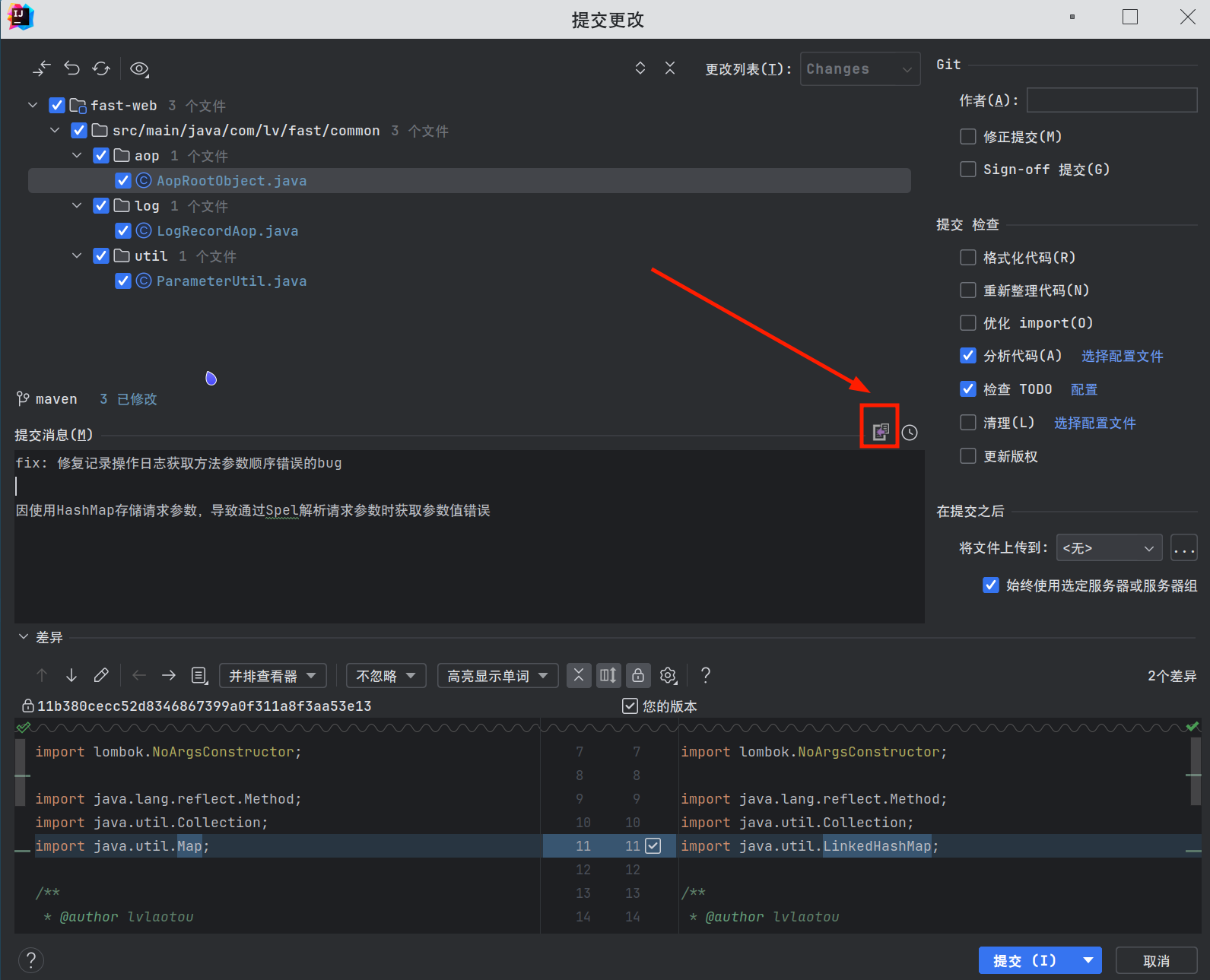Click the maven branch icon
Viewport: 1210px width, 980px height.
[x=23, y=399]
